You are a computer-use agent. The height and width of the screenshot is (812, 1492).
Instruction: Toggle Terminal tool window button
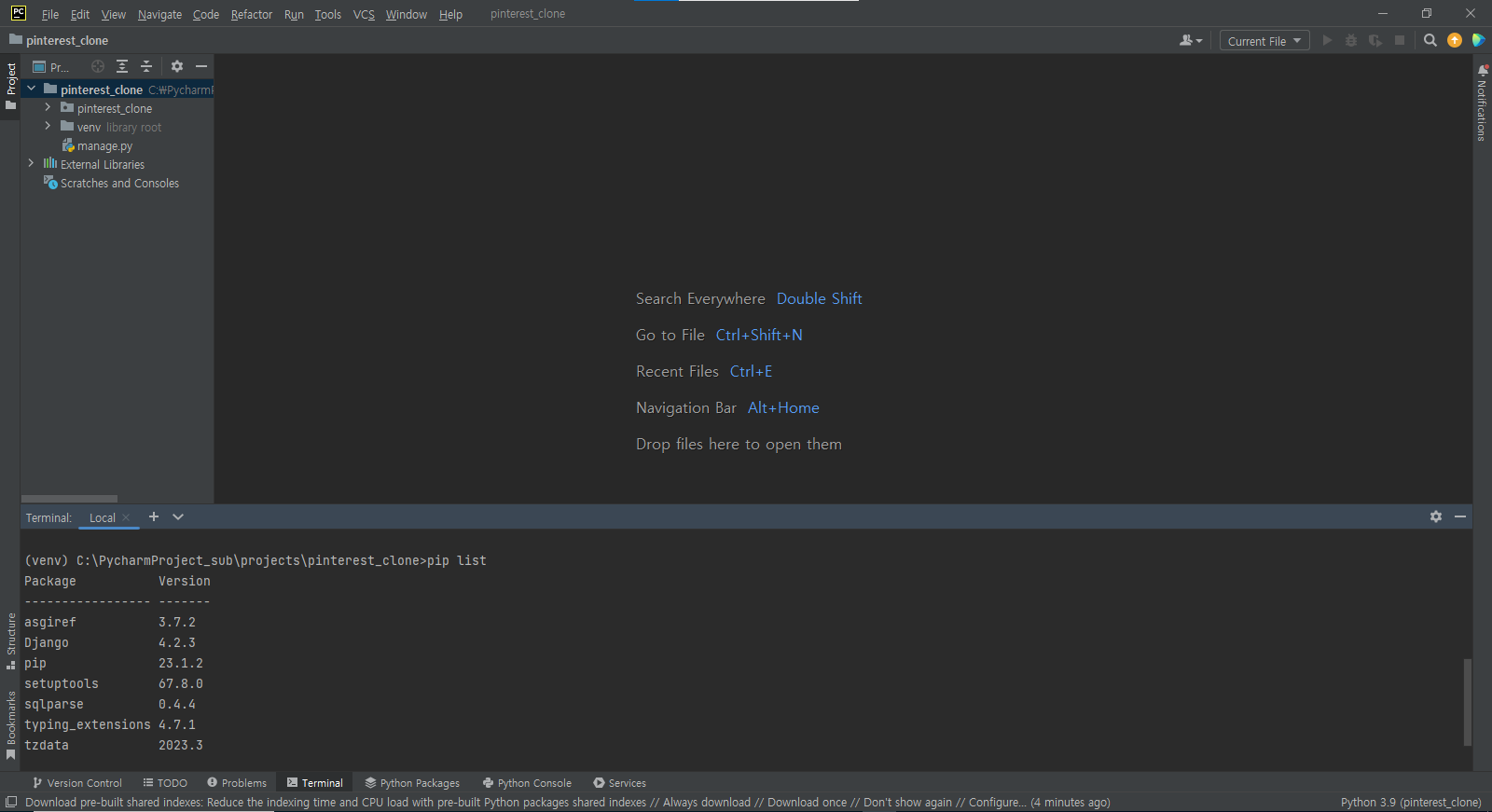(x=315, y=783)
